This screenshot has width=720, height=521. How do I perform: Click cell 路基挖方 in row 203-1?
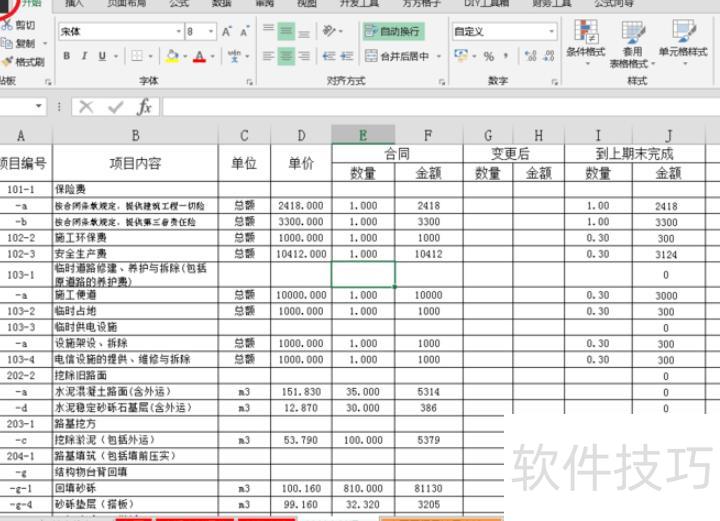(135, 424)
